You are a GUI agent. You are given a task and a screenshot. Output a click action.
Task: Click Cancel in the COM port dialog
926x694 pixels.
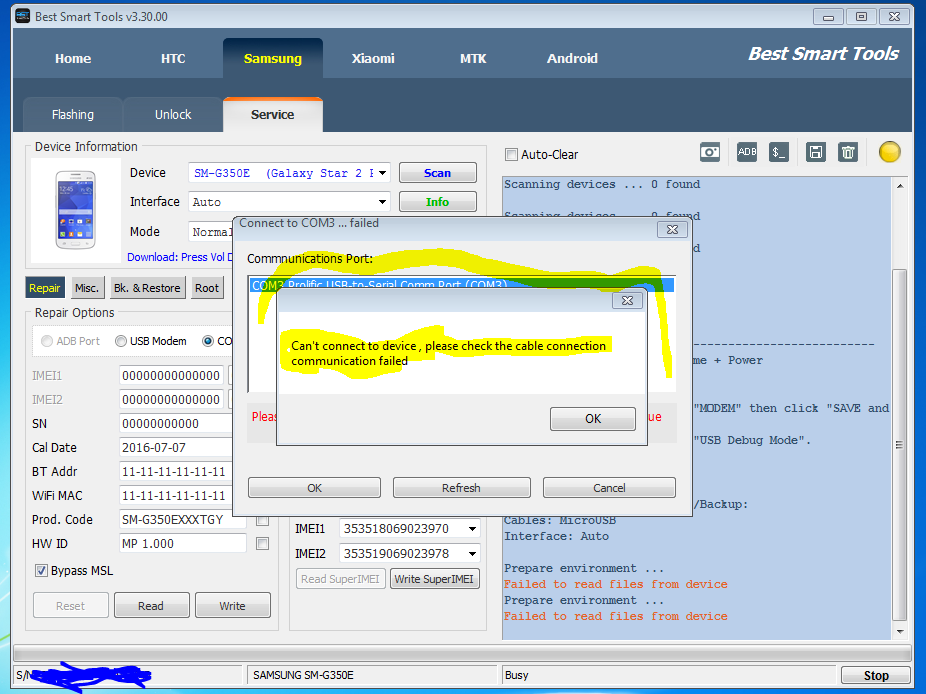coord(609,488)
